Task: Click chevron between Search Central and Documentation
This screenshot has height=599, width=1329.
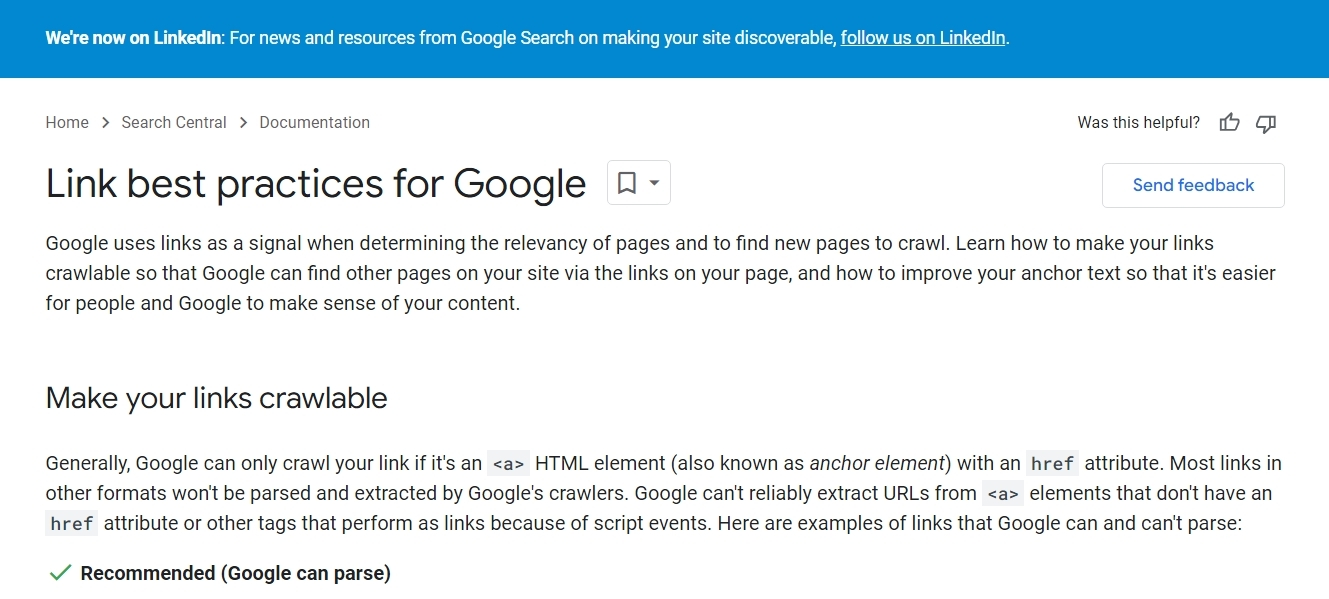Action: point(243,122)
